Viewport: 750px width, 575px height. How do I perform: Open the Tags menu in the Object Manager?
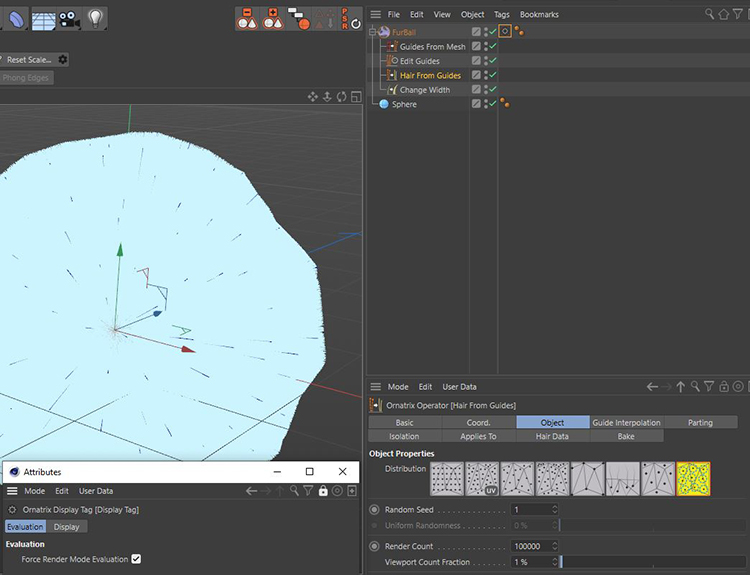[501, 15]
